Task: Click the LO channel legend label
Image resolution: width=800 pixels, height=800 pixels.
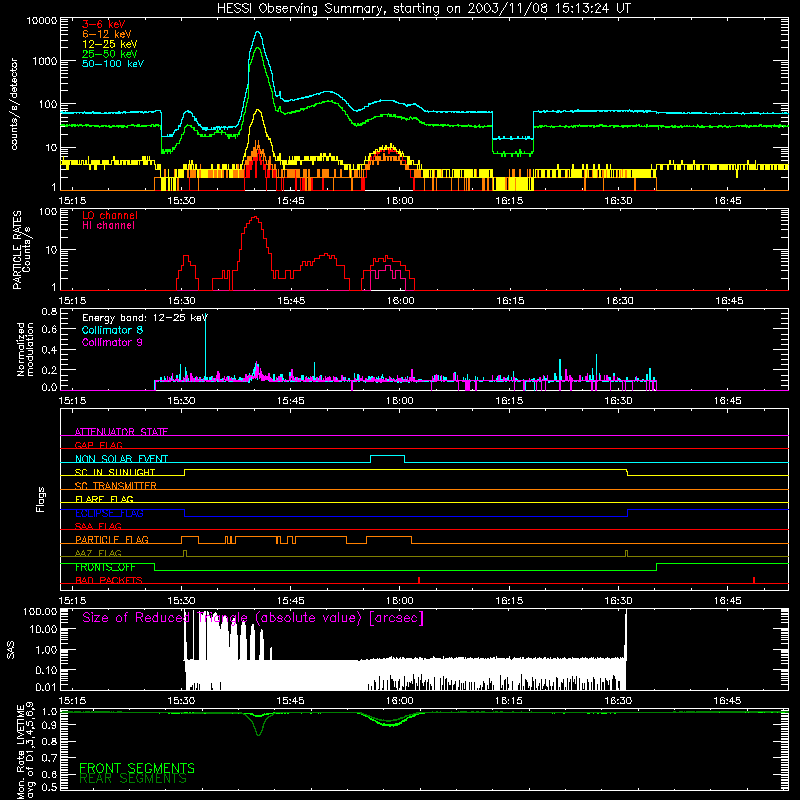Action: click(109, 215)
